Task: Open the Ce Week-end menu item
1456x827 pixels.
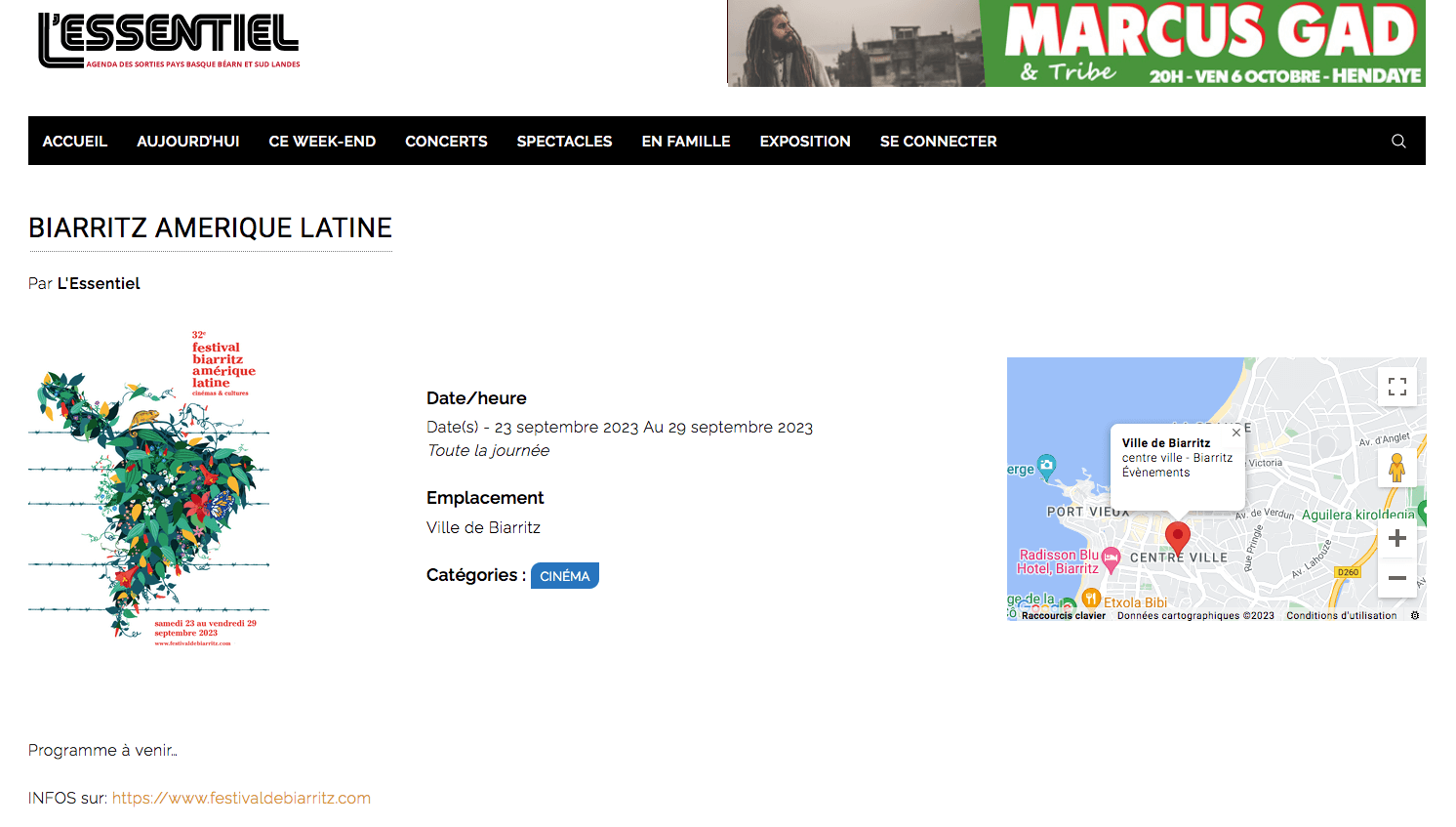Action: coord(322,141)
